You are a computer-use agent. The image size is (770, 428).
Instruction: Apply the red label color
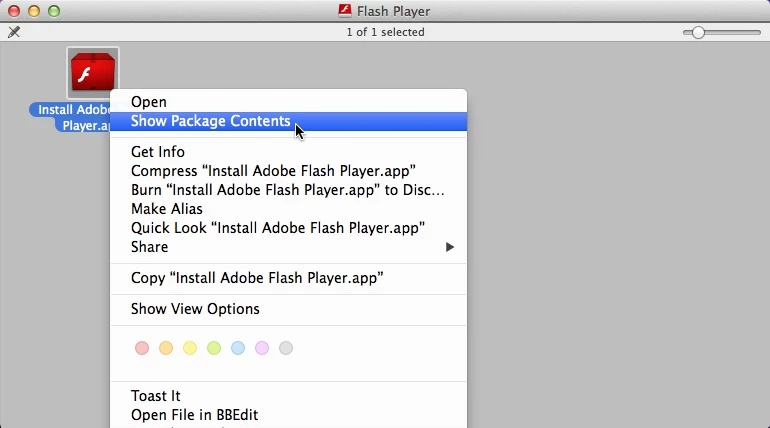coord(142,348)
